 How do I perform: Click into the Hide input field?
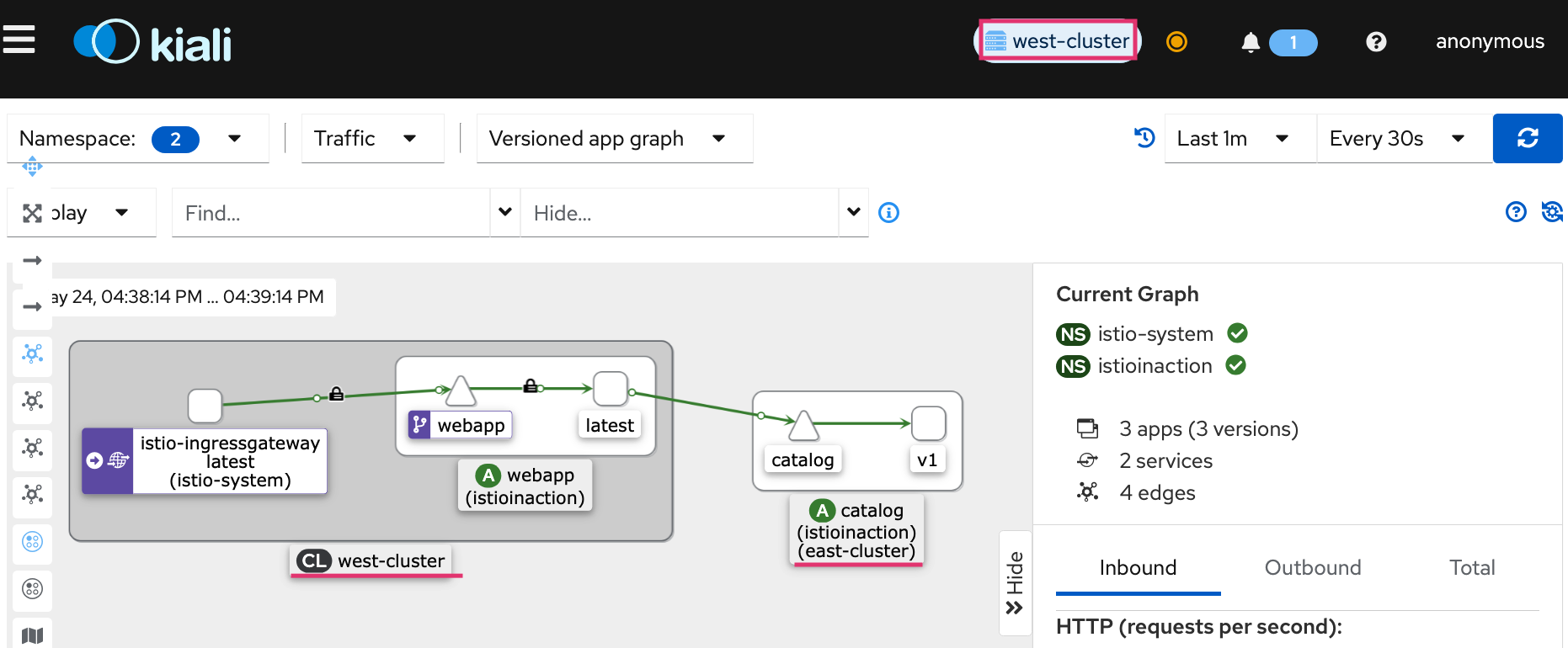coord(679,213)
